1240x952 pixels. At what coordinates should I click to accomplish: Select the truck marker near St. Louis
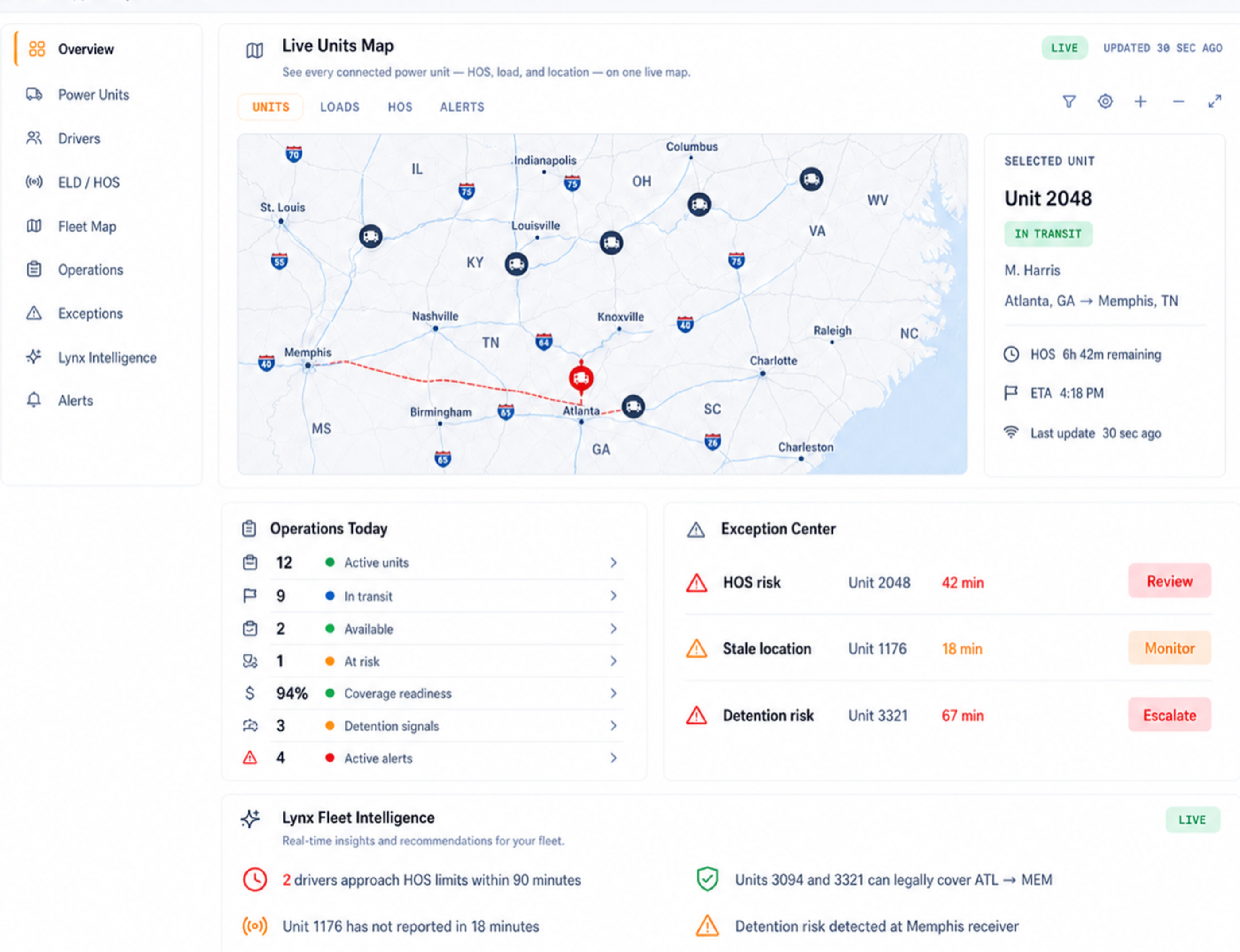point(371,236)
